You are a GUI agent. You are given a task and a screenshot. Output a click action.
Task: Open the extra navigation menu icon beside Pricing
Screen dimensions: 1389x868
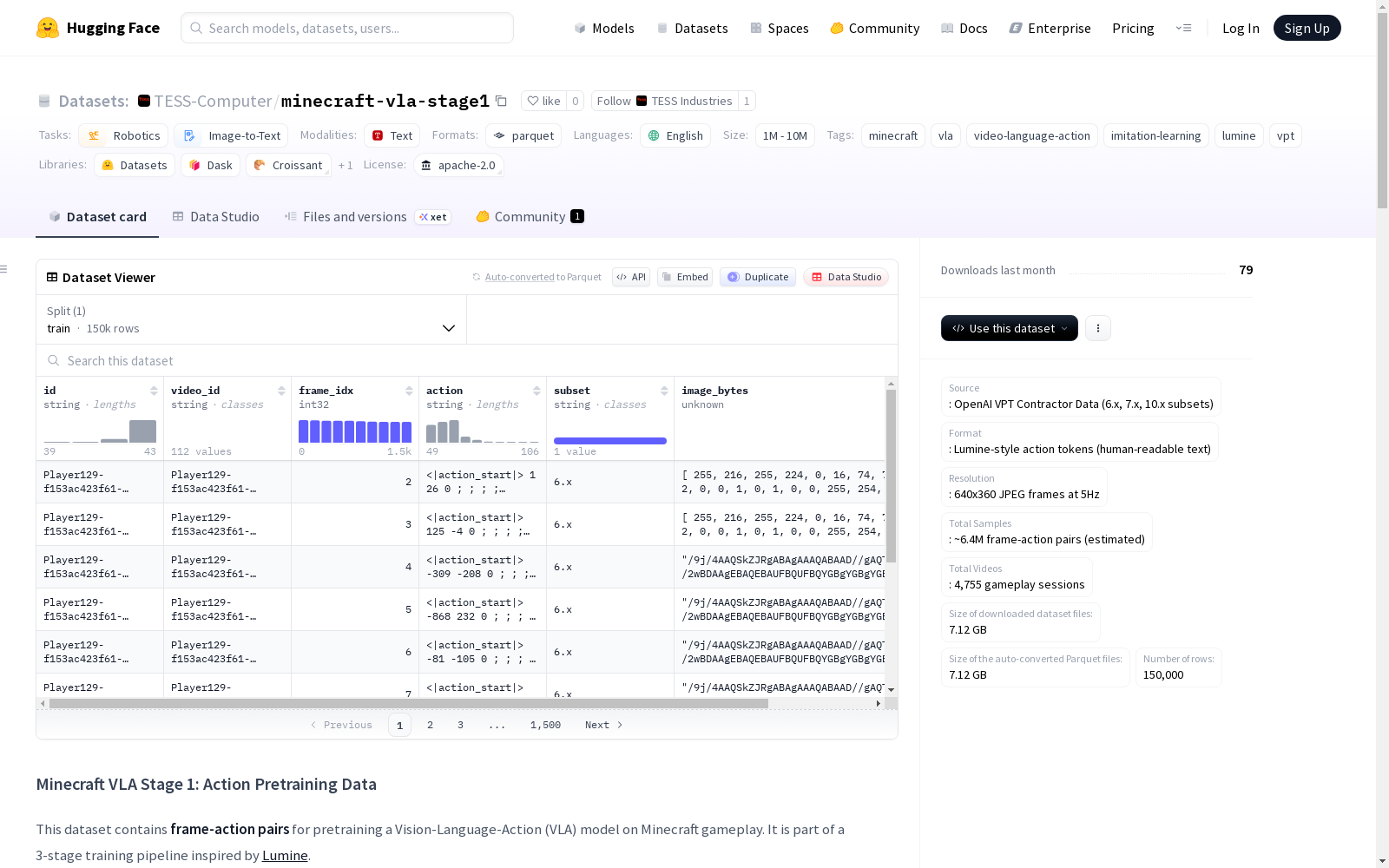point(1183,28)
